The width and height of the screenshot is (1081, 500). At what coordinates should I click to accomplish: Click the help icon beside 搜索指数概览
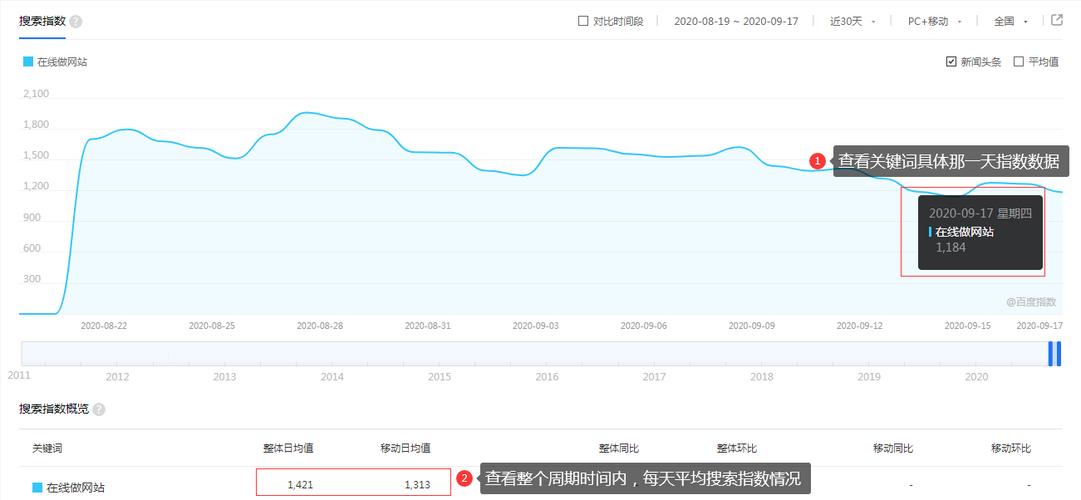coord(99,410)
